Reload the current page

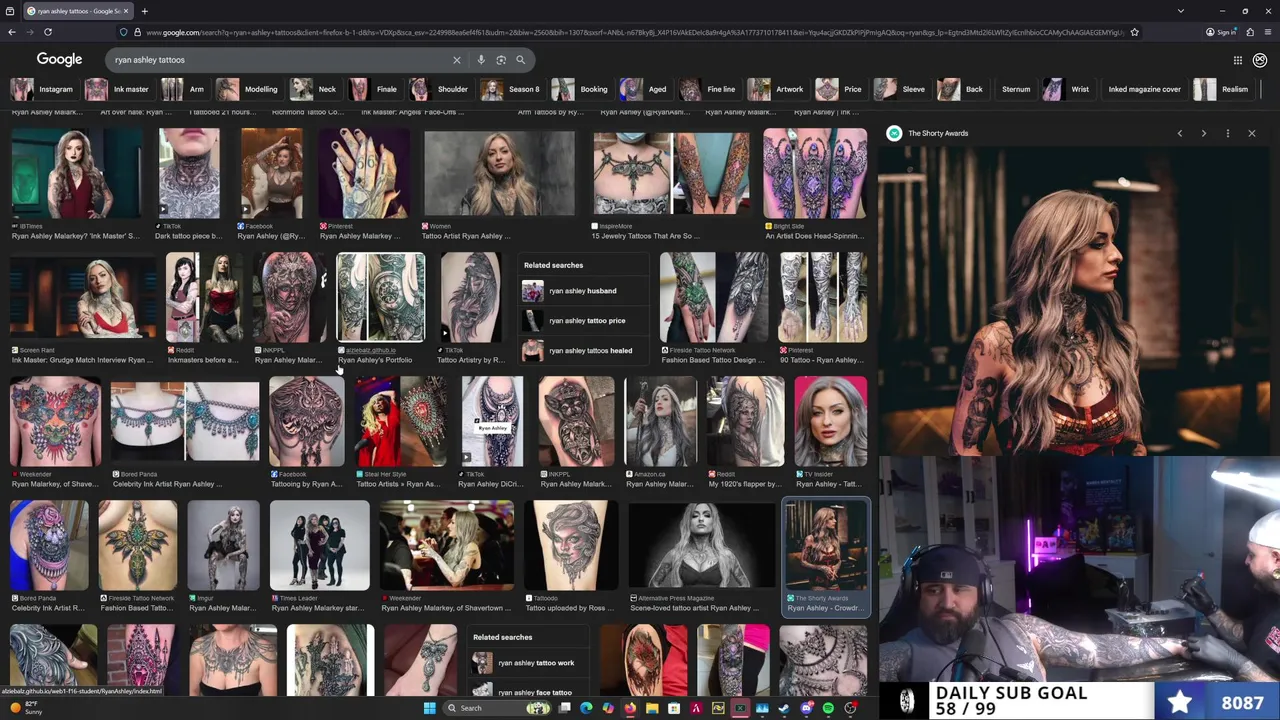(47, 32)
